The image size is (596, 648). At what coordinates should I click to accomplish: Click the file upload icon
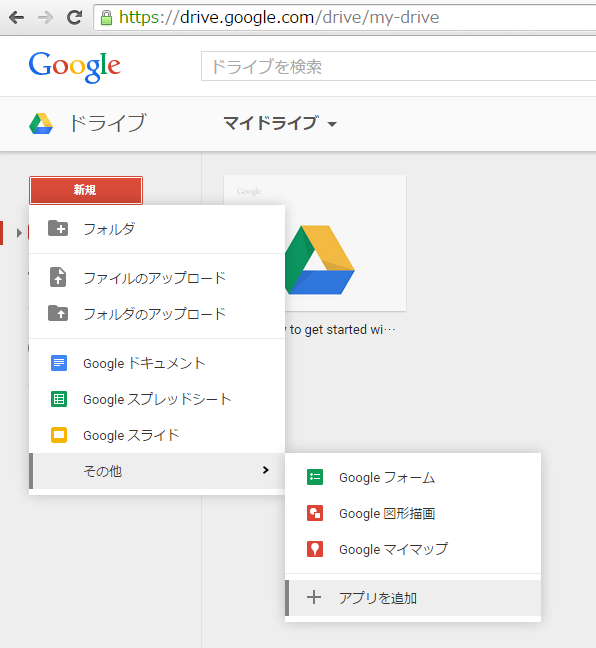tap(58, 277)
